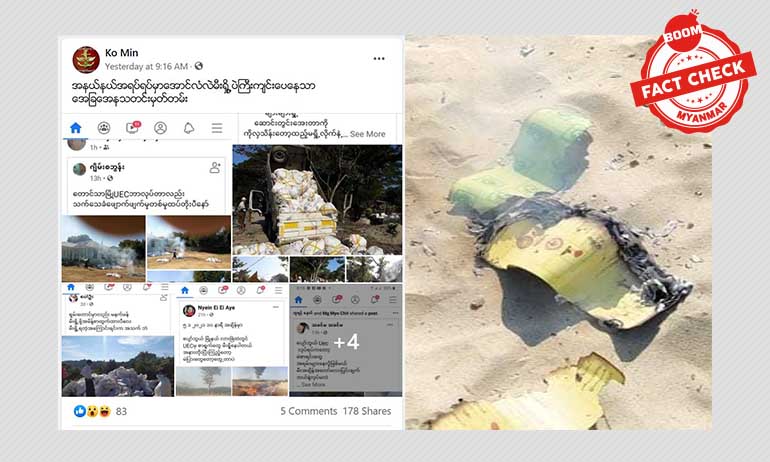Click Ko Min's profile picture

click(x=86, y=60)
